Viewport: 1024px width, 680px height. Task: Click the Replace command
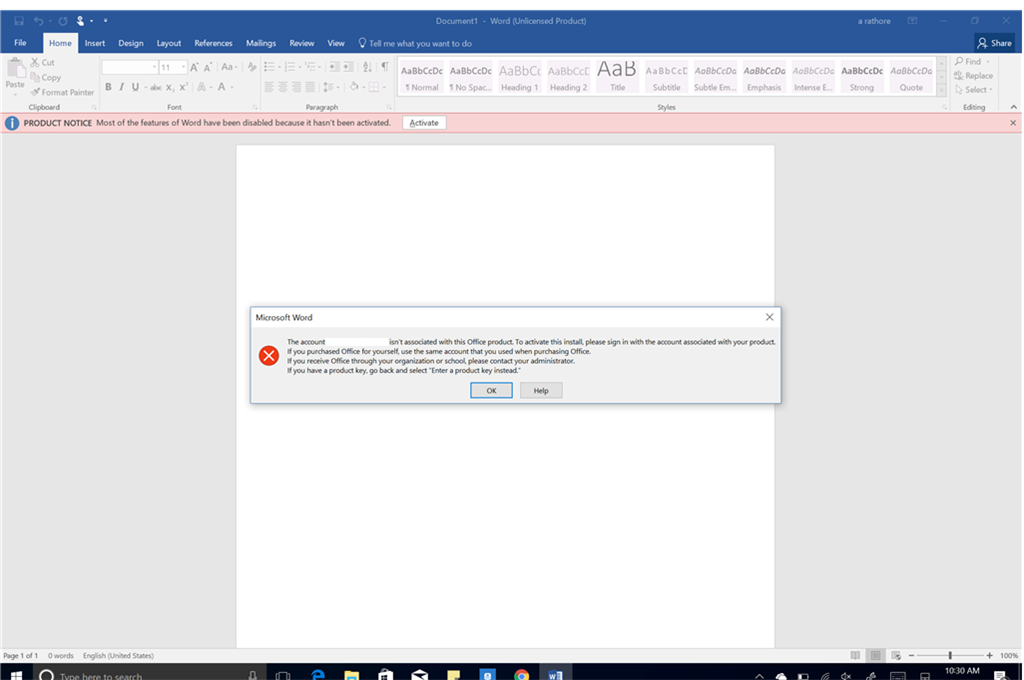(x=973, y=76)
